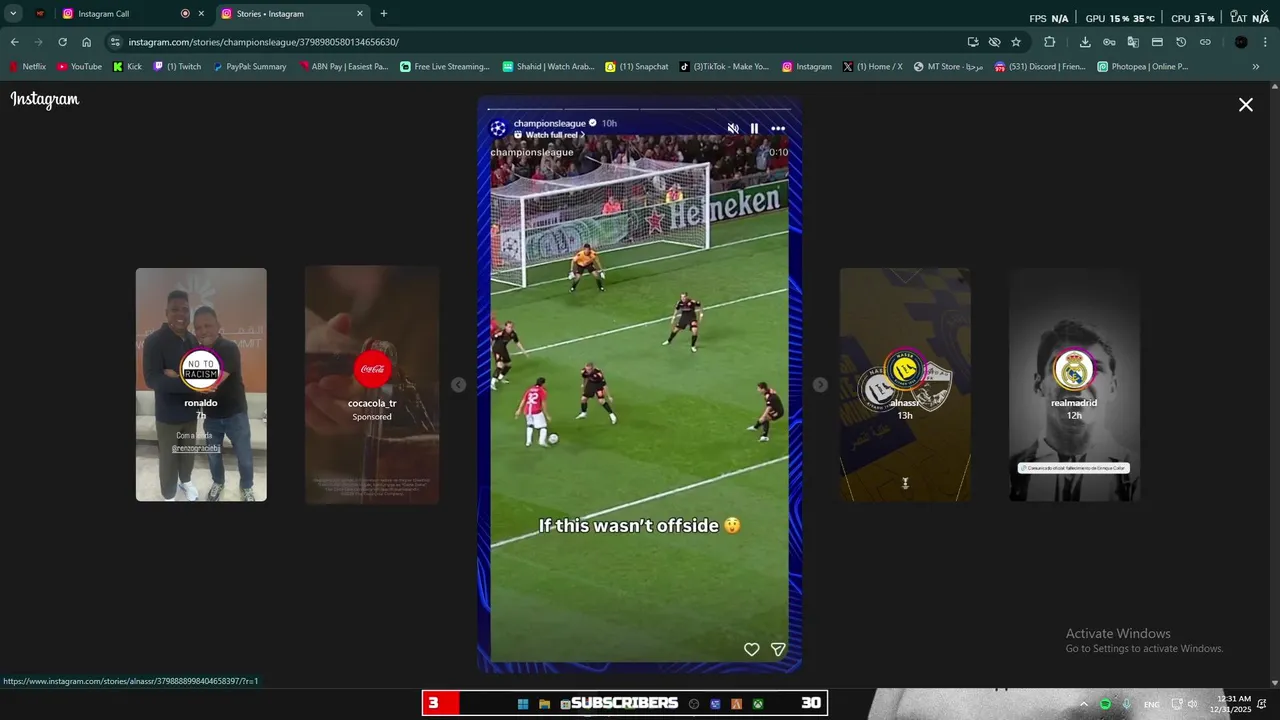Viewport: 1280px width, 720px height.
Task: Open the MT Store bookmark
Action: 949,67
